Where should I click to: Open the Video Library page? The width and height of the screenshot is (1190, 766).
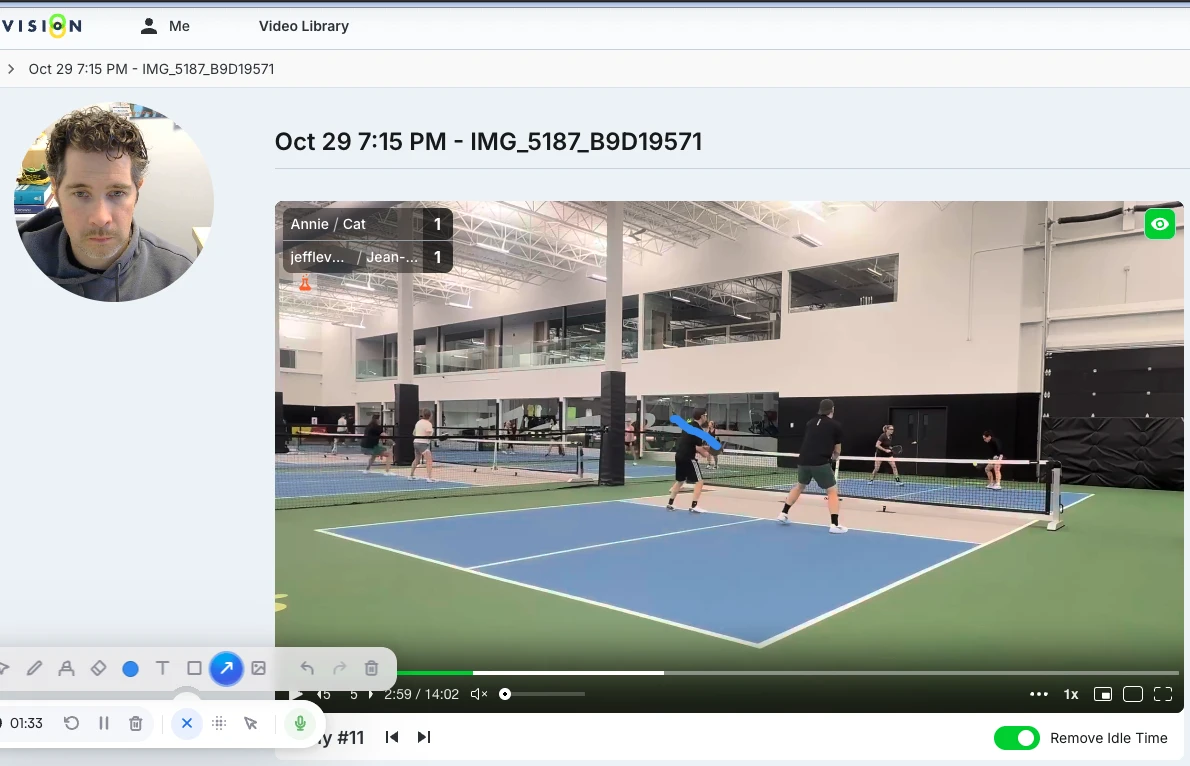click(x=304, y=26)
